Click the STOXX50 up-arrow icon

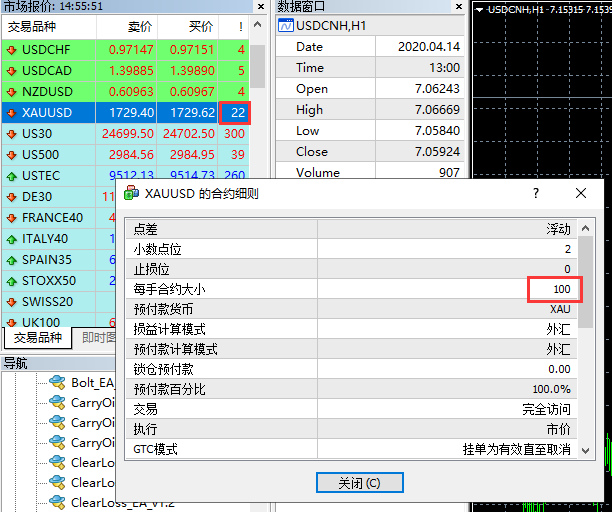pos(12,281)
